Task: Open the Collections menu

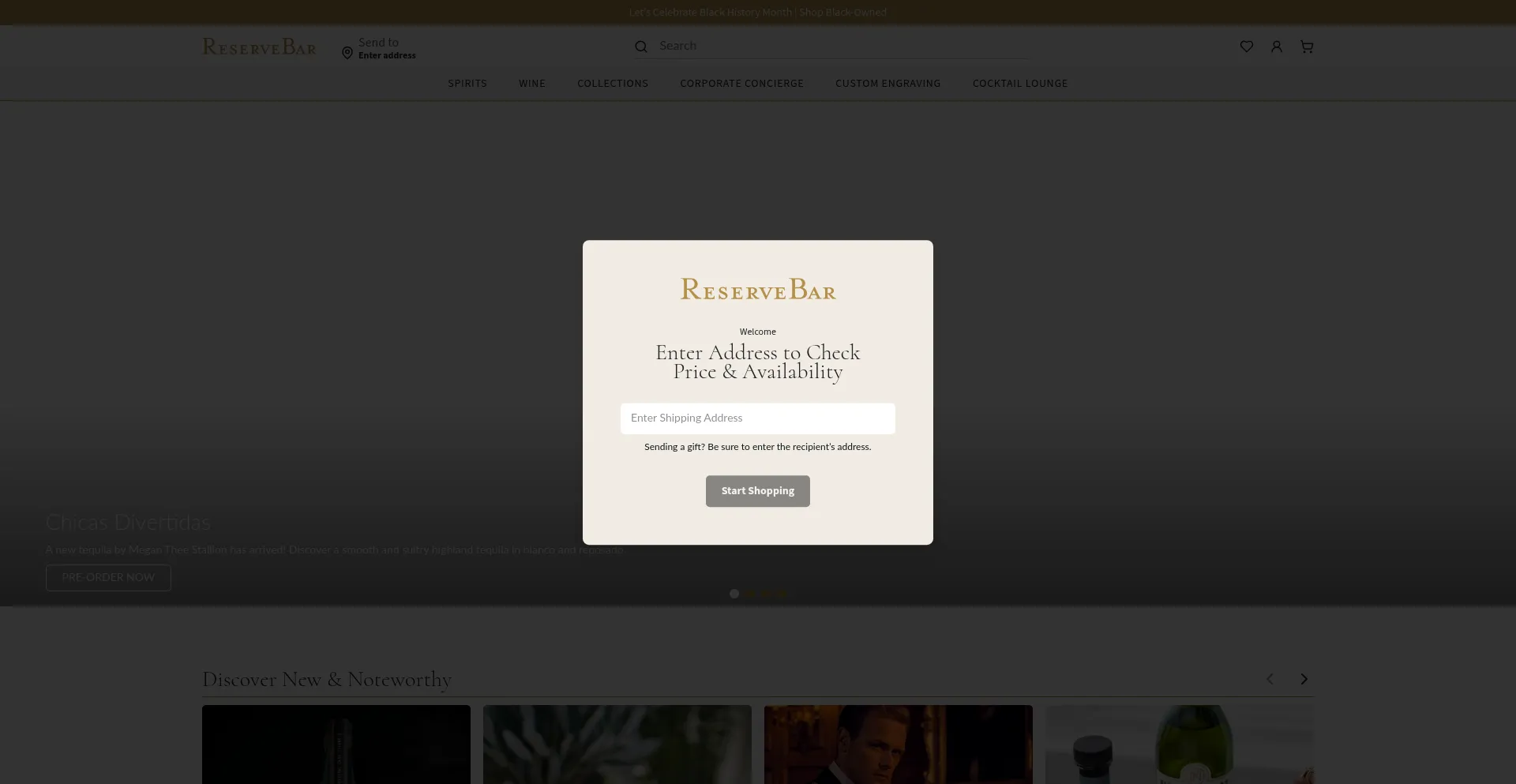Action: coord(613,83)
